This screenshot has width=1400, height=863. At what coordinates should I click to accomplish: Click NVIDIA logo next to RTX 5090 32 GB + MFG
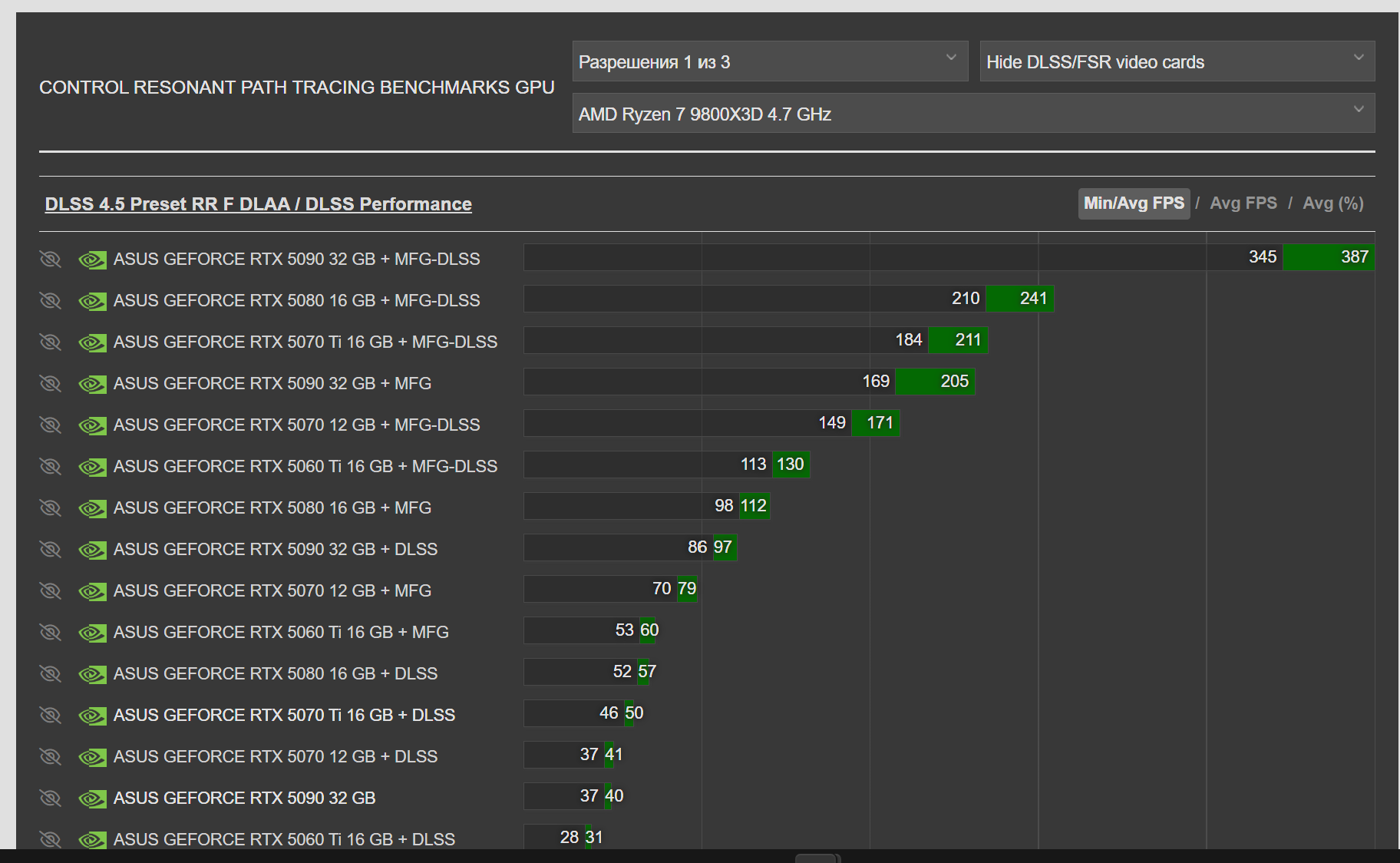coord(92,385)
